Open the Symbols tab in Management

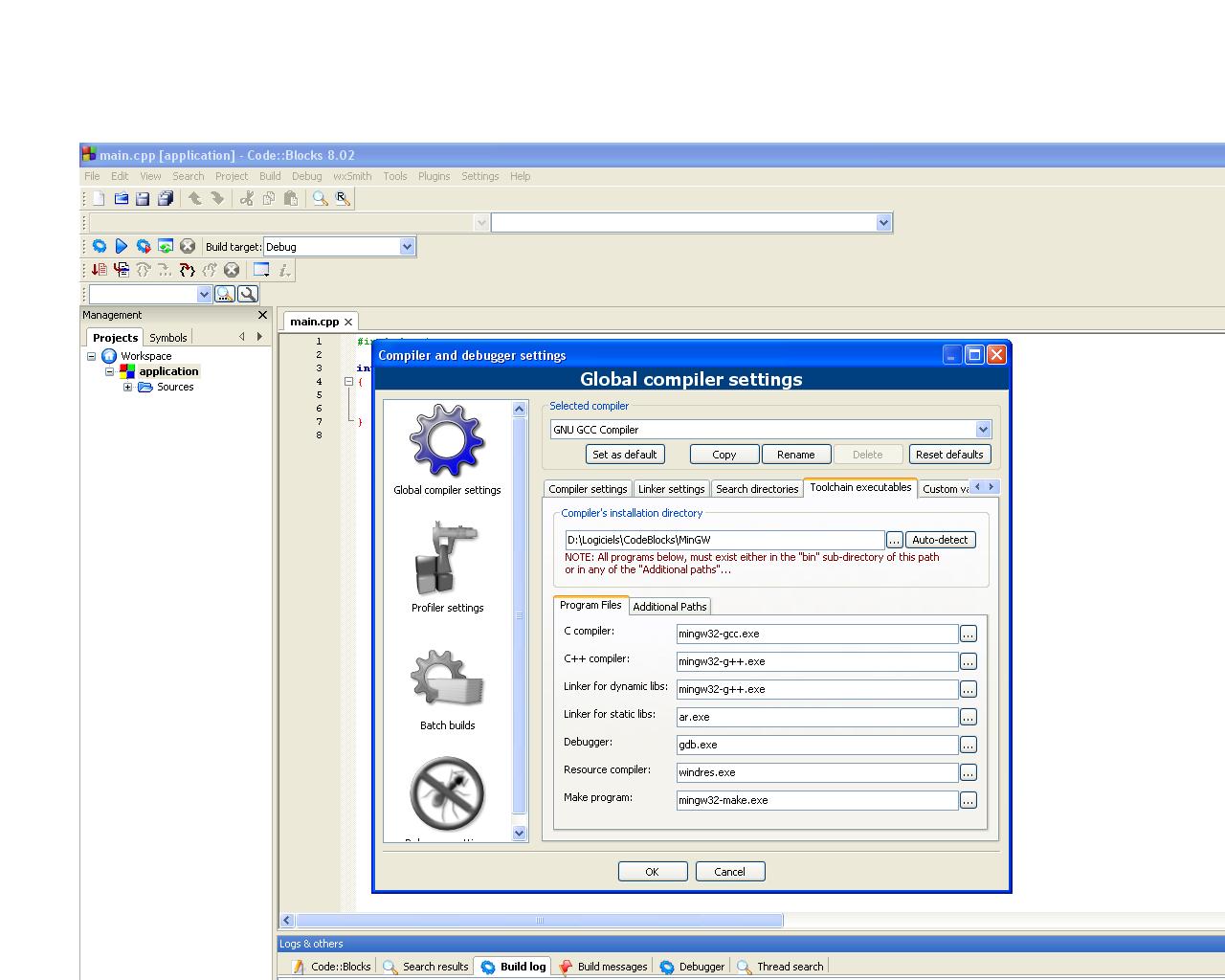coord(168,338)
